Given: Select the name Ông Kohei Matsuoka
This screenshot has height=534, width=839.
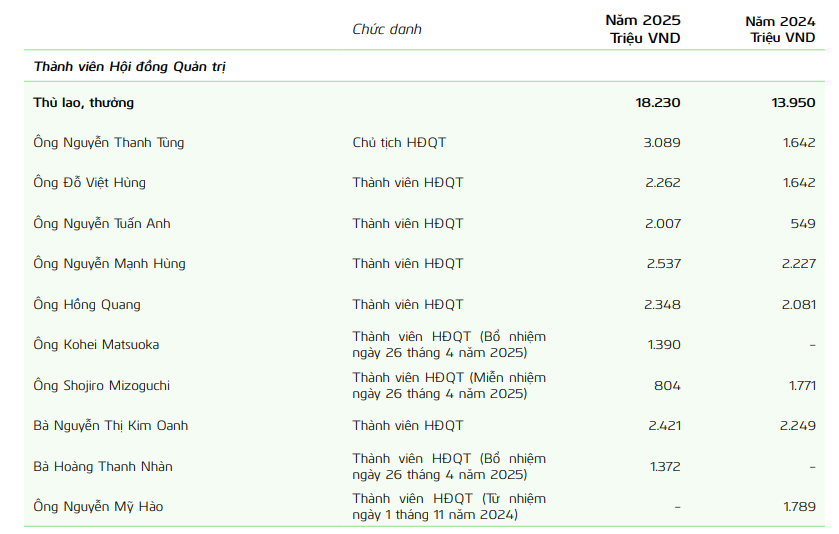Looking at the screenshot, I should pos(96,345).
